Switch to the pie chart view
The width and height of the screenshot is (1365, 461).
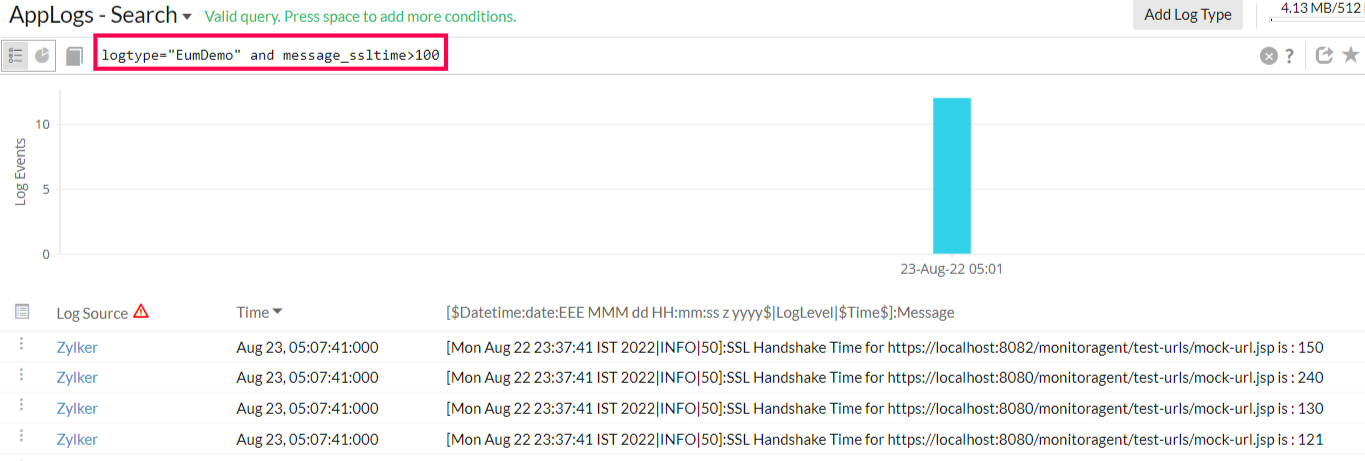point(42,56)
